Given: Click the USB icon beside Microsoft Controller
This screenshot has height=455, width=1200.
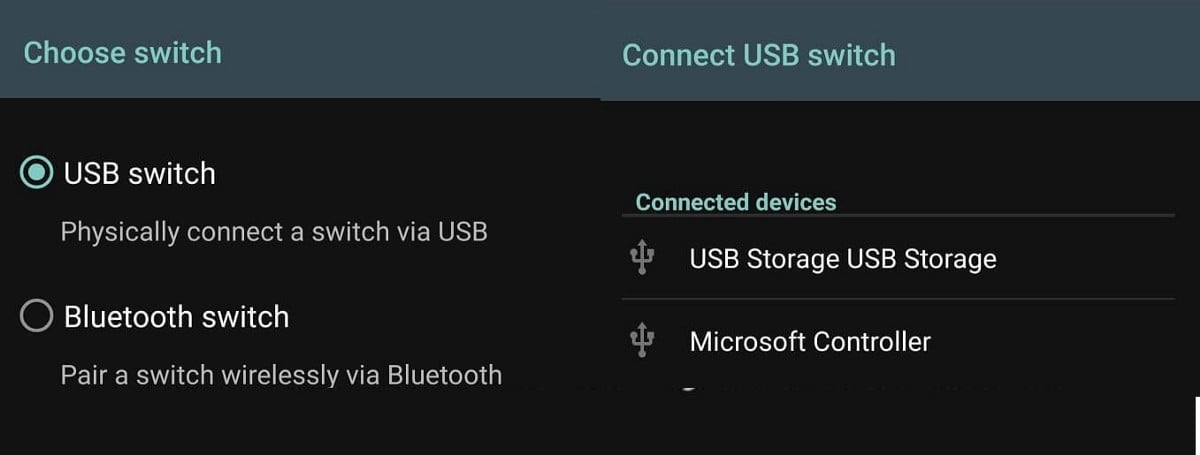Looking at the screenshot, I should 642,341.
